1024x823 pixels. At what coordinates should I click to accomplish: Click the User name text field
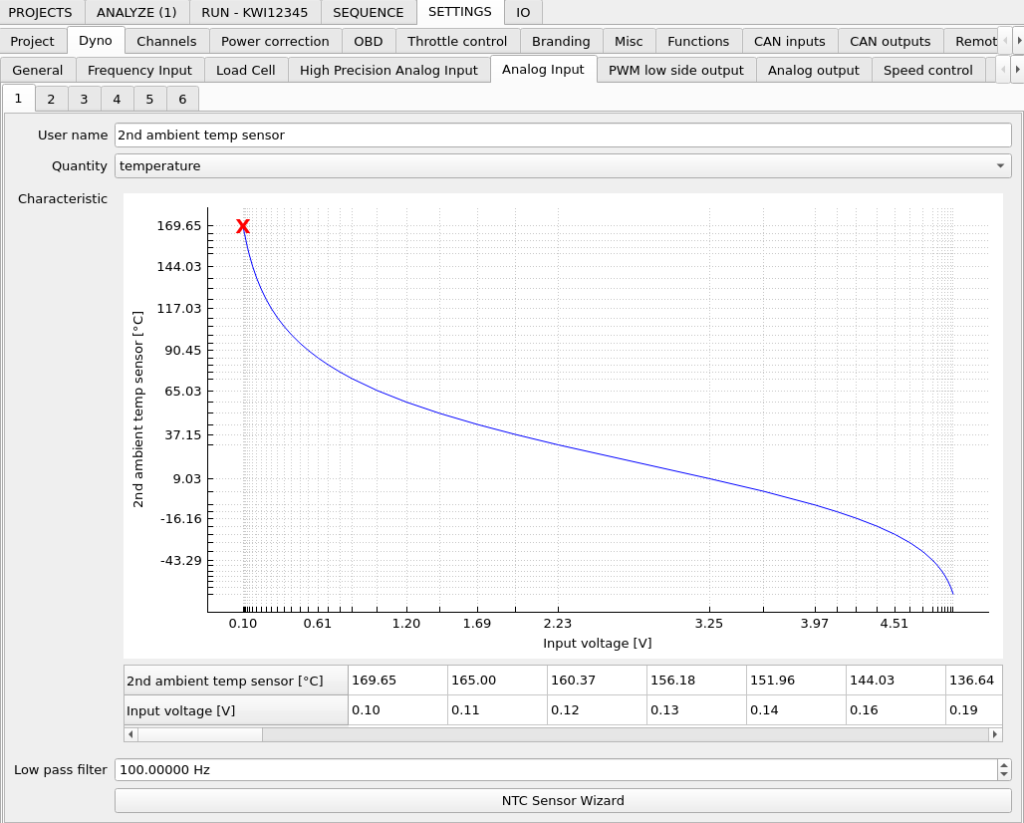(x=563, y=135)
